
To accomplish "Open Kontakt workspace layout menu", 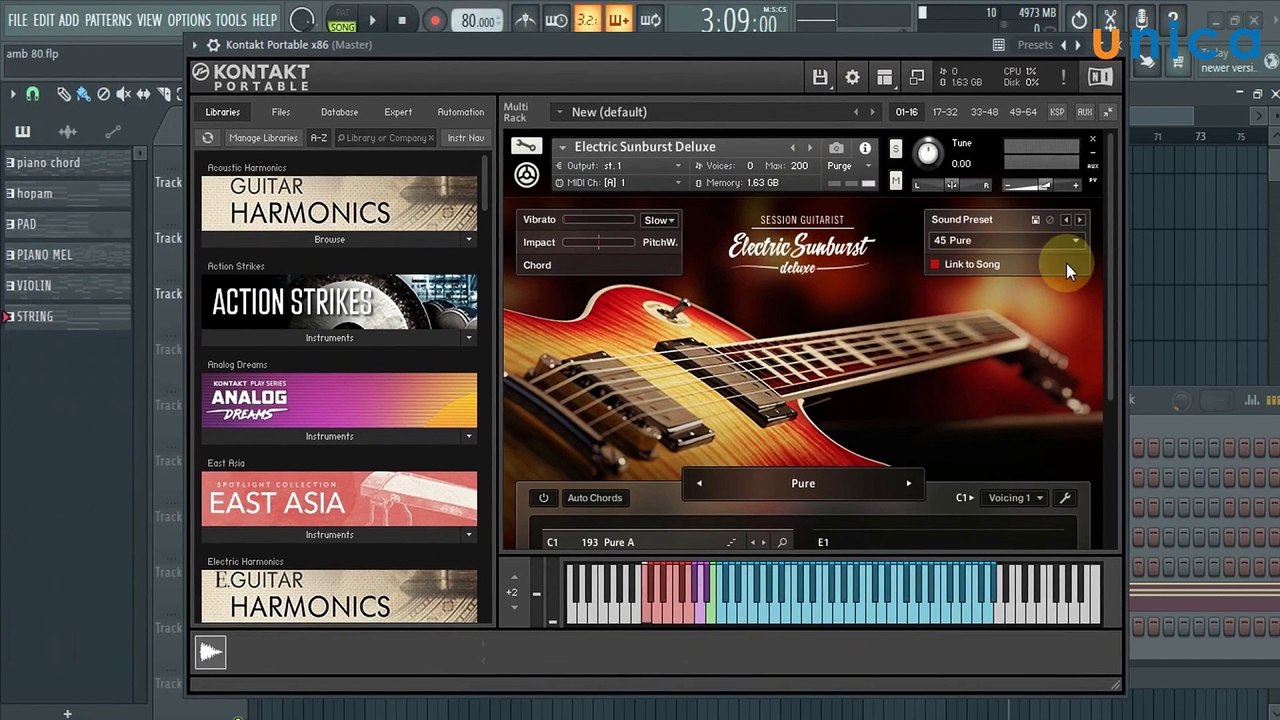I will click(884, 77).
